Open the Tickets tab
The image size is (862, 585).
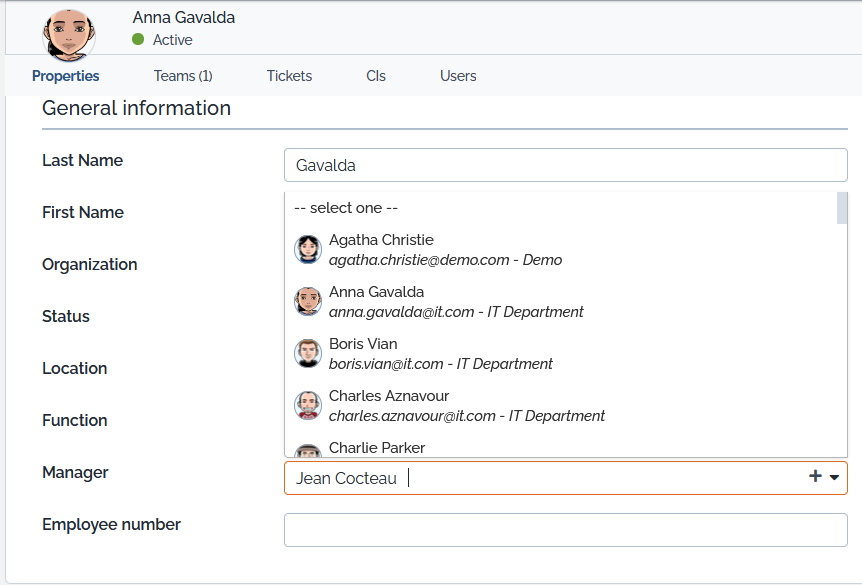(289, 76)
